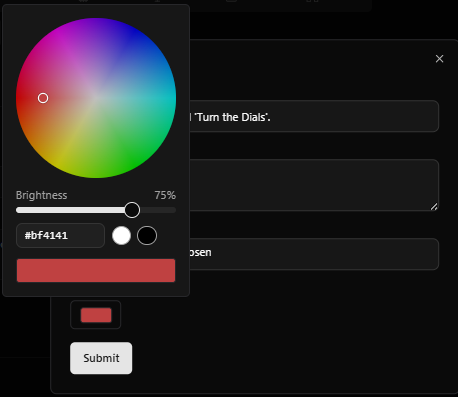Click the textarea resize grip icon

click(434, 207)
